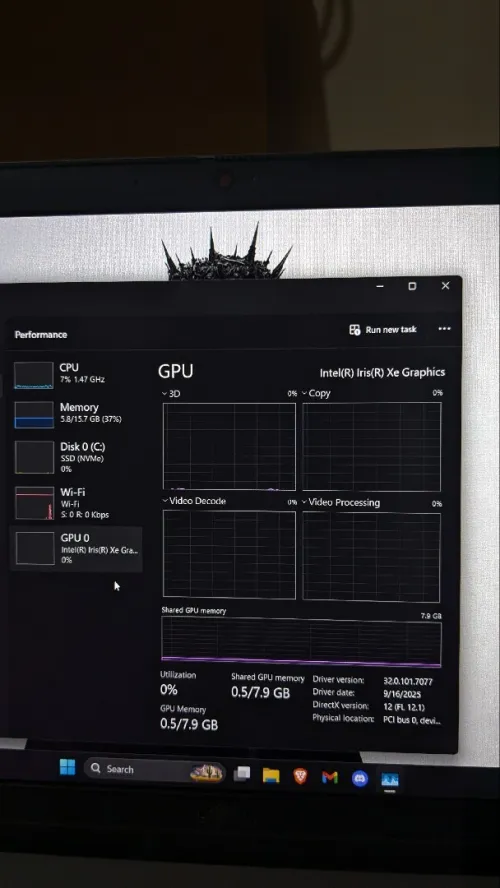
Task: Open the Copy engine graph dropdown
Action: [316, 394]
